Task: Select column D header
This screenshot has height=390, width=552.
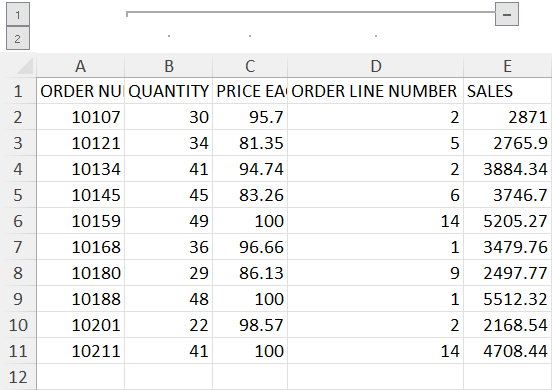Action: pyautogui.click(x=376, y=65)
